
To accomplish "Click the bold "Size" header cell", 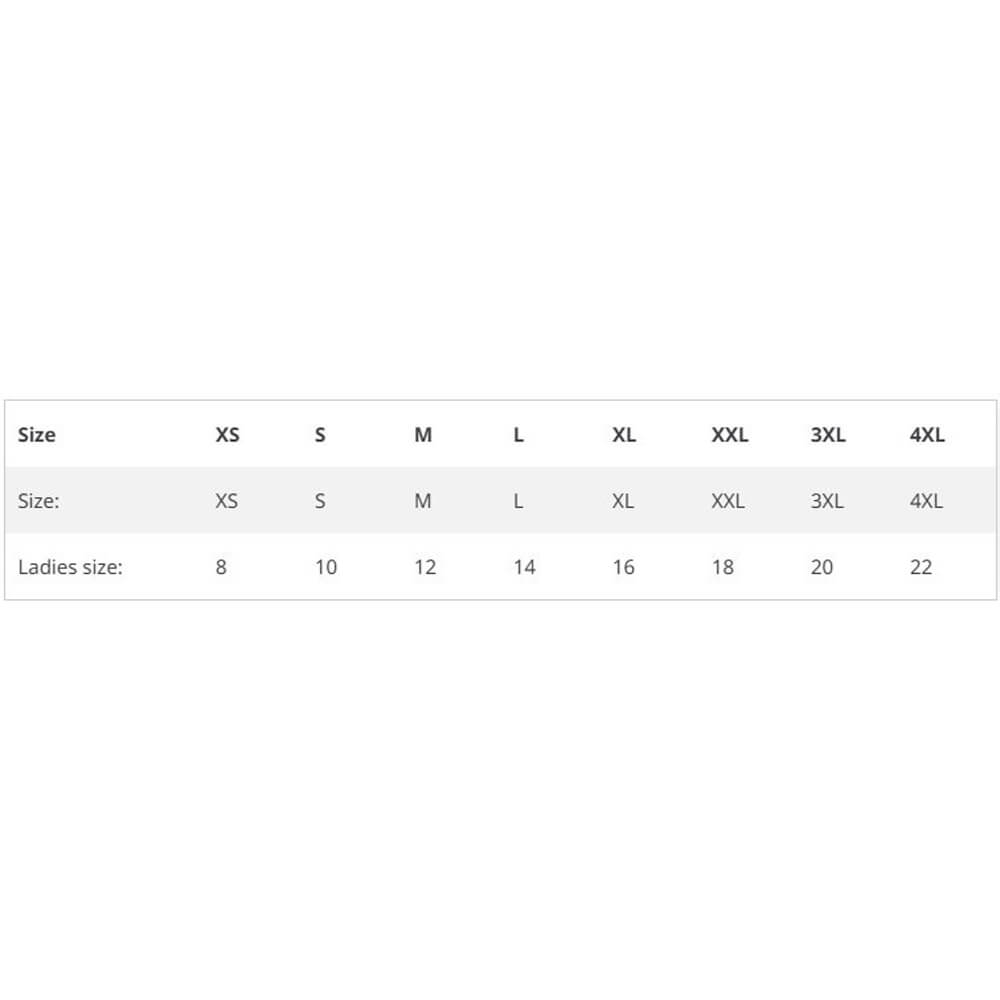I will 37,435.
